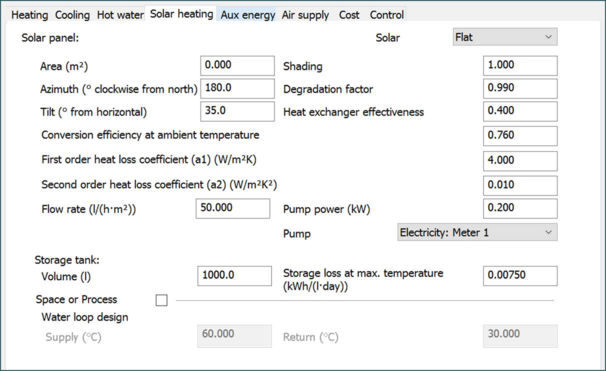Open the Air supply tab
606x371 pixels.
click(x=305, y=15)
